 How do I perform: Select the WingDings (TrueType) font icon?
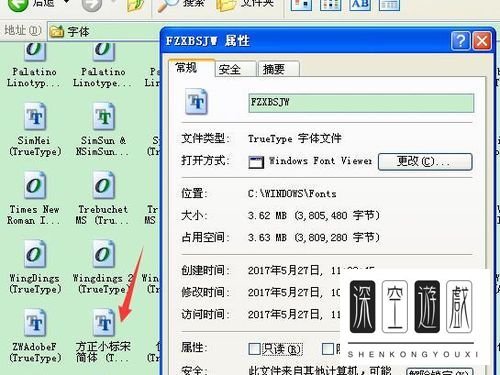(x=35, y=254)
